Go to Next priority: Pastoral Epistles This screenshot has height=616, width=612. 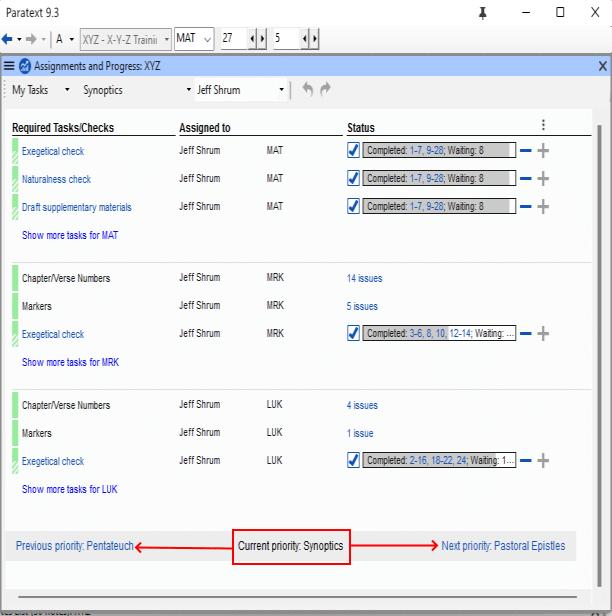point(503,546)
